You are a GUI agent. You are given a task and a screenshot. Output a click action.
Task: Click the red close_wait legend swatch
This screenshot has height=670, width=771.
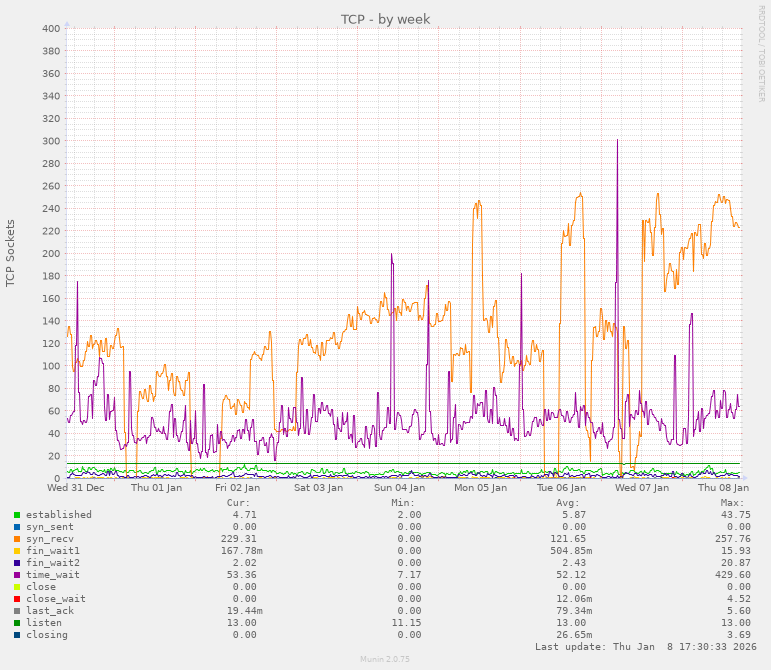coord(17,599)
